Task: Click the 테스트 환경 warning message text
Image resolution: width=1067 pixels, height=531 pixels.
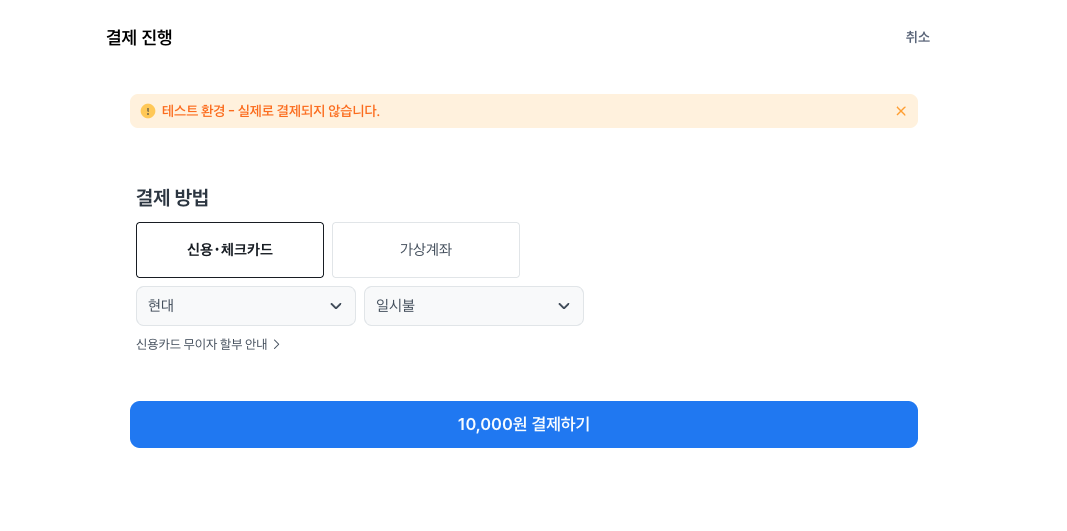Action: pos(271,111)
